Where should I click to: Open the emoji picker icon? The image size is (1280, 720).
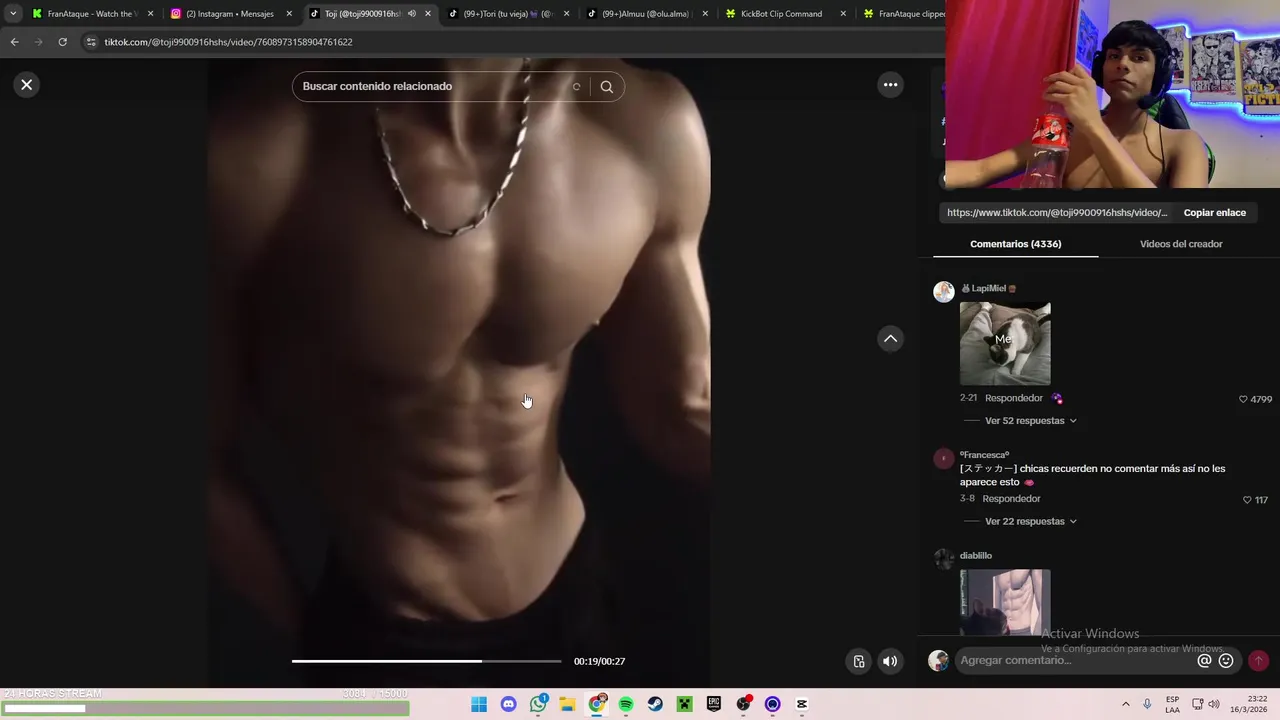point(1226,660)
